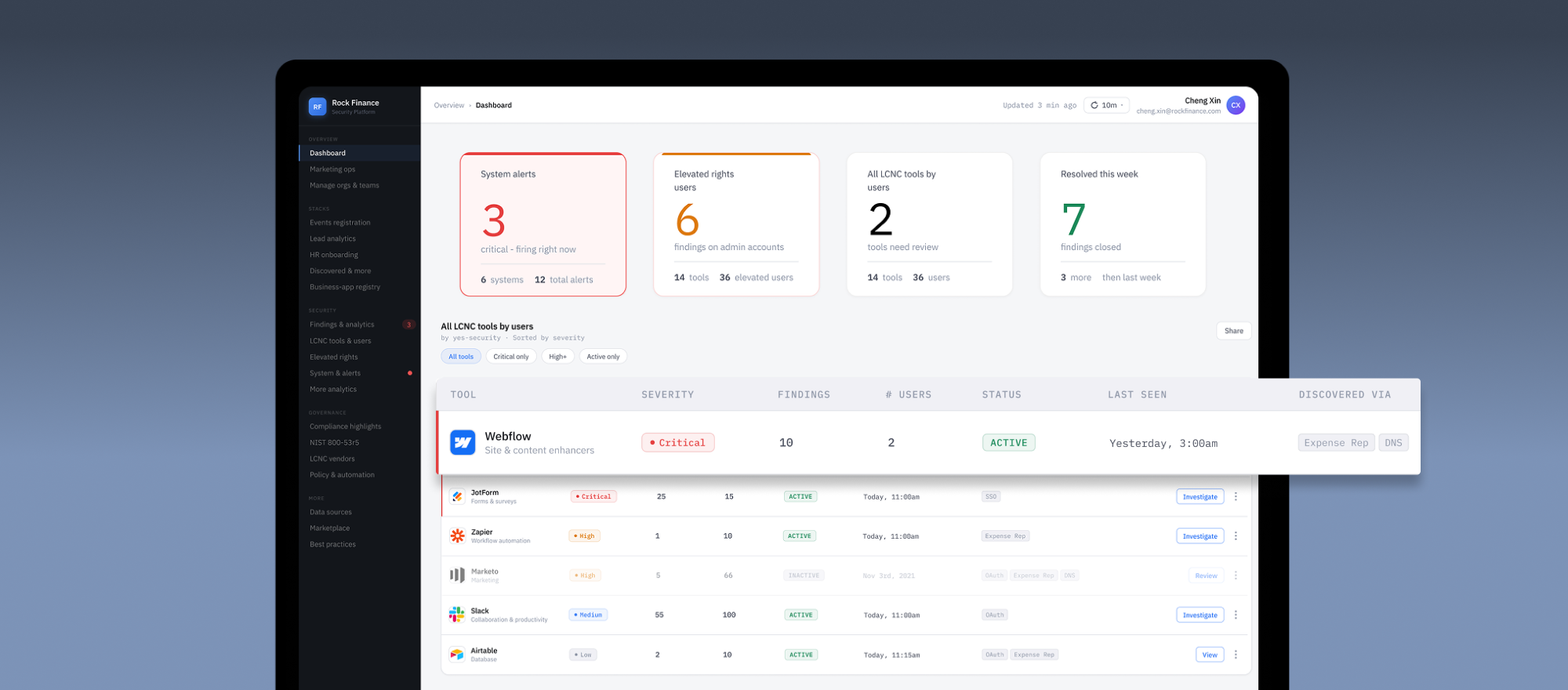Viewport: 1568px width, 690px height.
Task: Select the All tools filter chip
Action: tap(461, 357)
